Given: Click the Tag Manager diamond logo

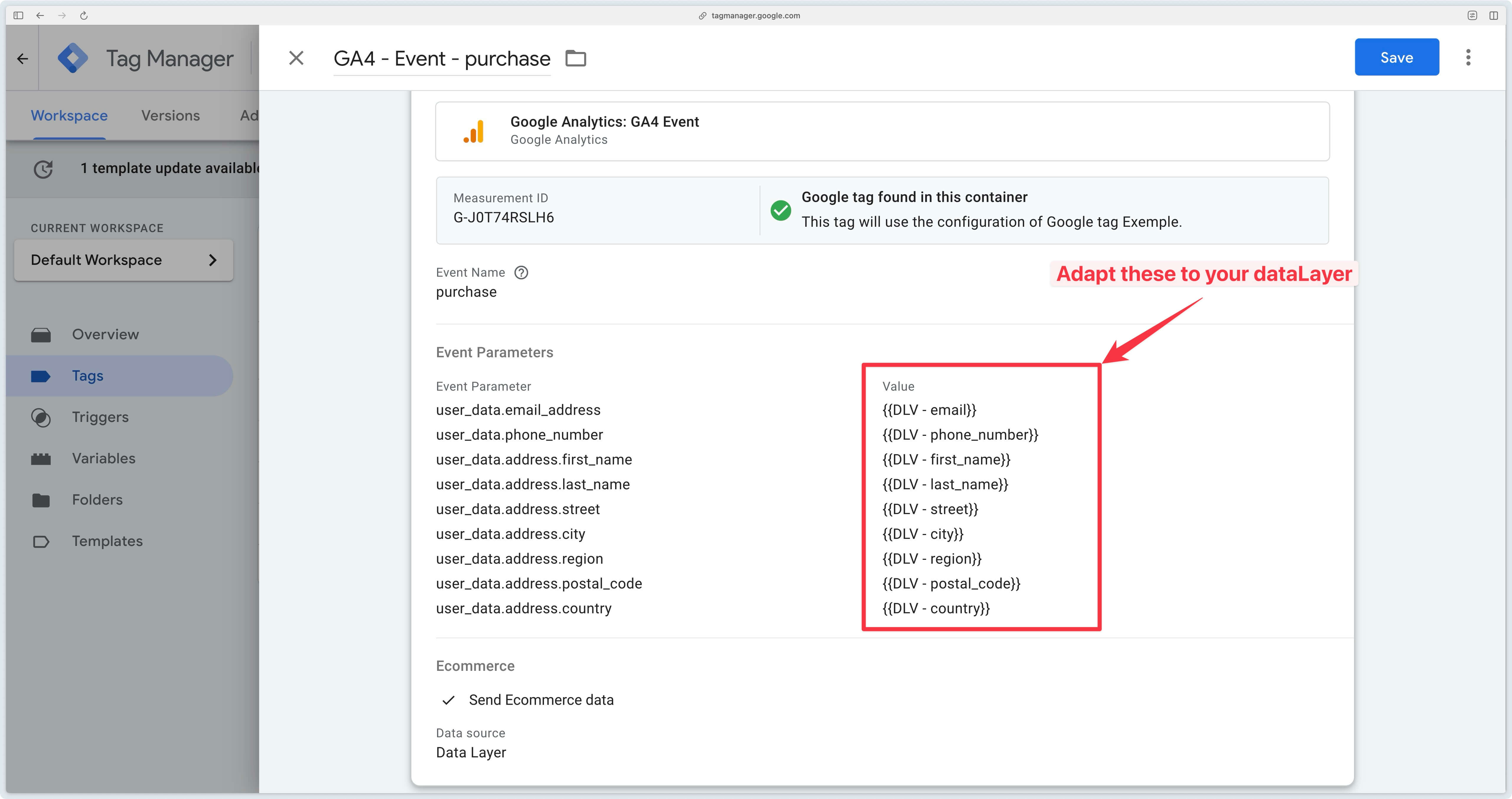Looking at the screenshot, I should [73, 58].
